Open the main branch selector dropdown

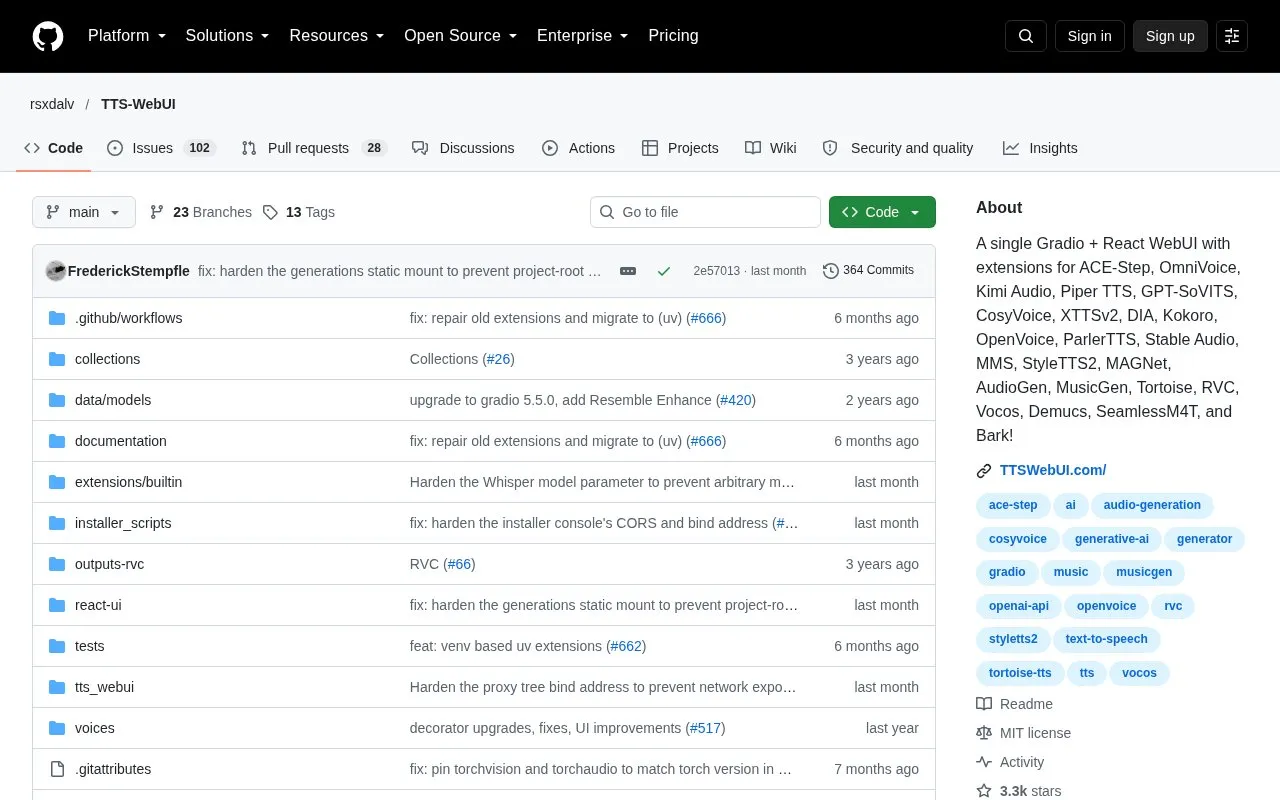[x=84, y=212]
